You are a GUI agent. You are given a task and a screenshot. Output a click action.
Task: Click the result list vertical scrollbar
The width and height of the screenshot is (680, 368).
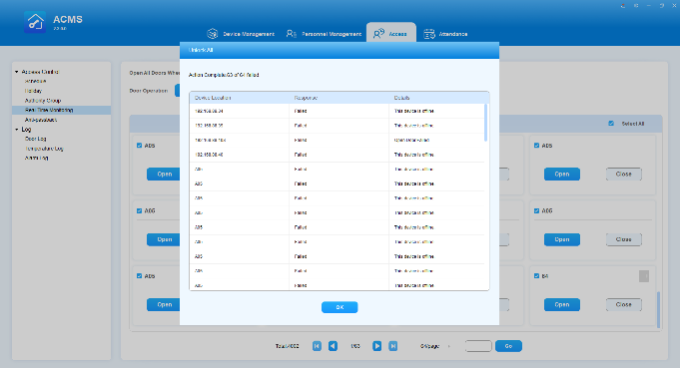486,122
